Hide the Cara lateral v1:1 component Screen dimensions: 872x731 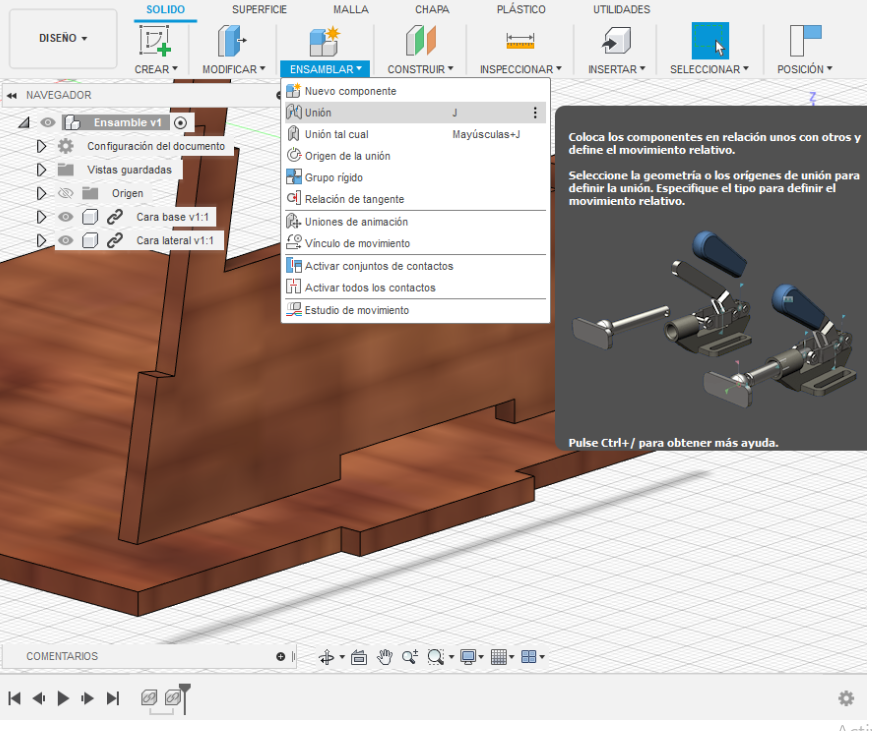66,240
